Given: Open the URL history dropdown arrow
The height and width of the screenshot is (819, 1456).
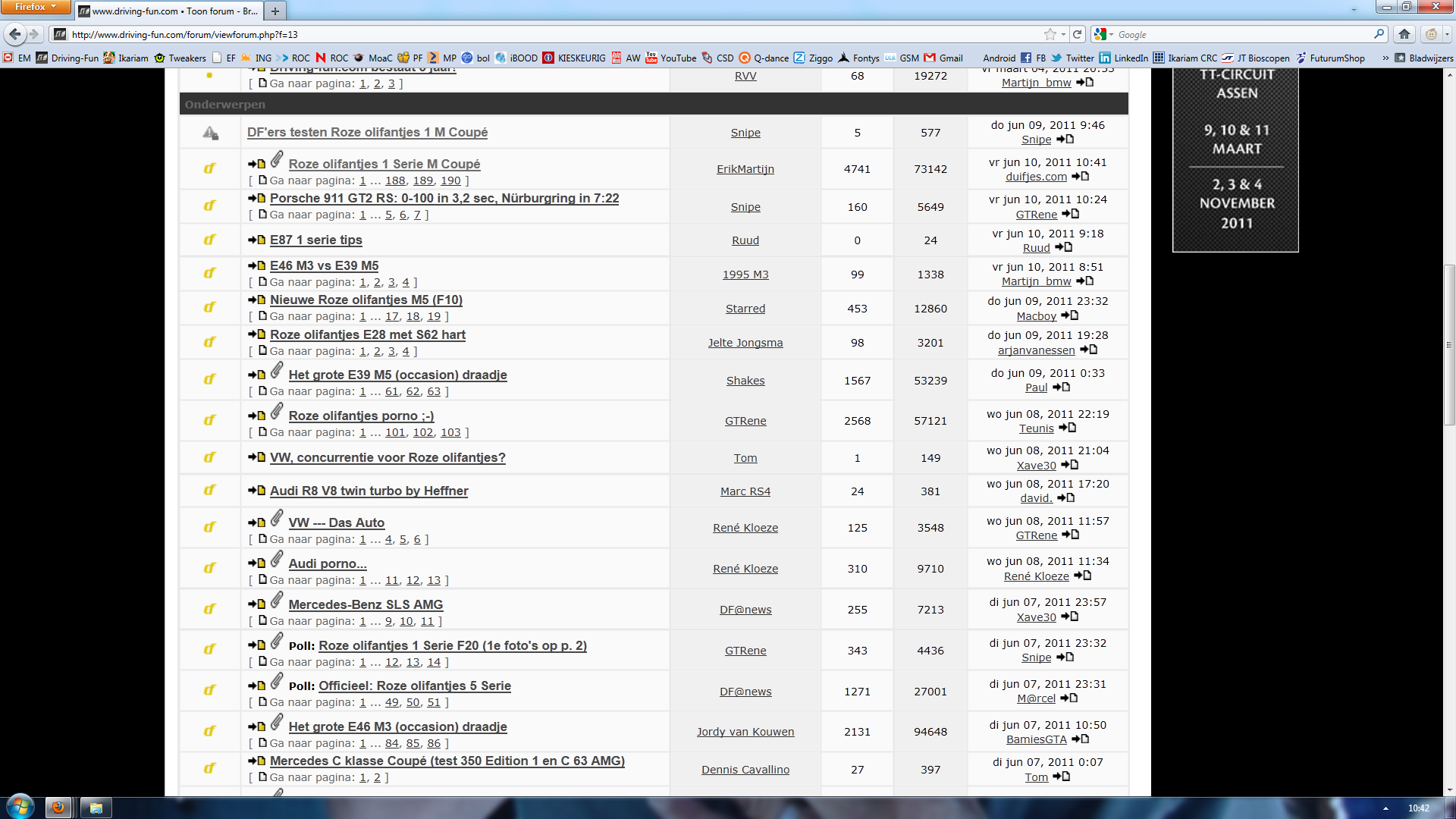Looking at the screenshot, I should (1064, 34).
